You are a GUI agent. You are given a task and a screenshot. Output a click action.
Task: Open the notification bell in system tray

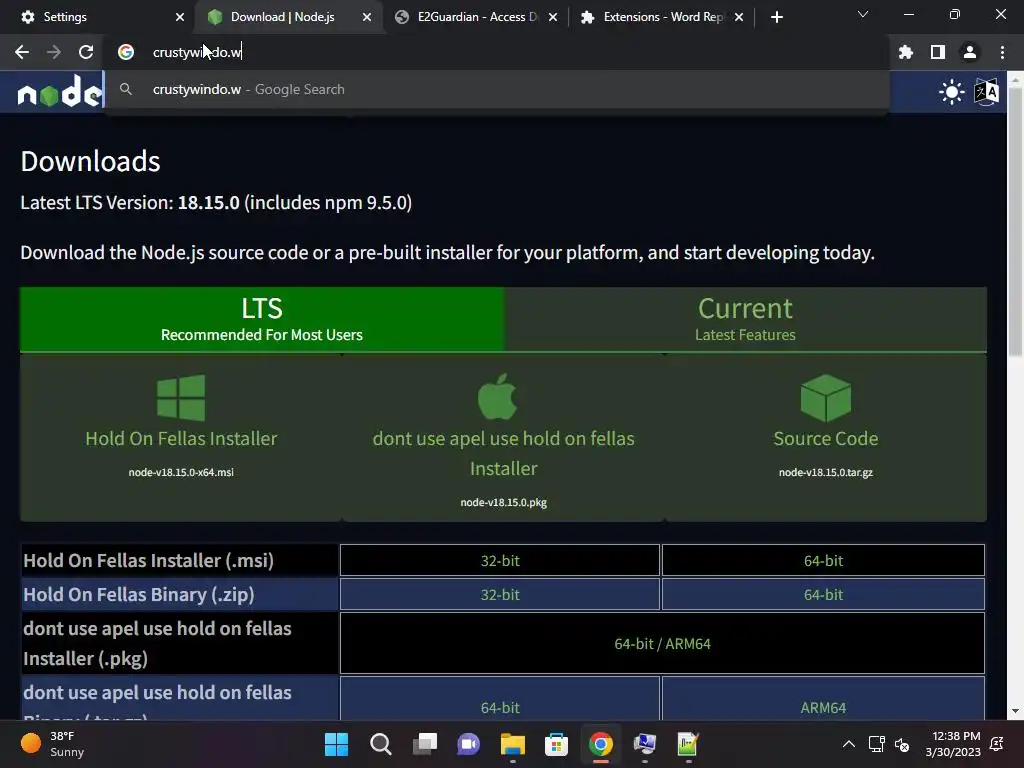tap(997, 744)
